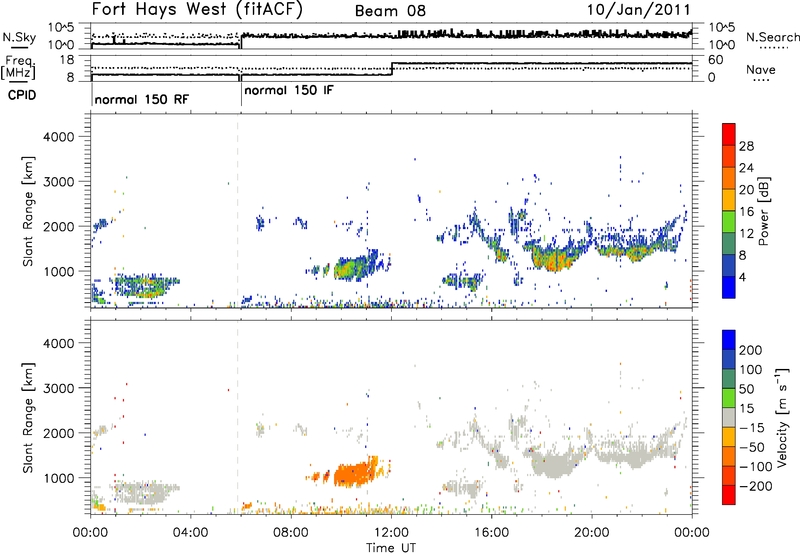Click the "16" value on the power colorbar
The image size is (800, 554).
(x=746, y=212)
